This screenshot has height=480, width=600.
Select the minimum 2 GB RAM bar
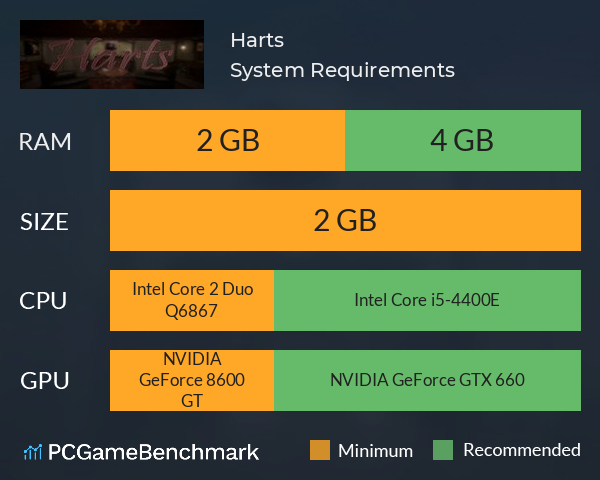[x=227, y=140]
